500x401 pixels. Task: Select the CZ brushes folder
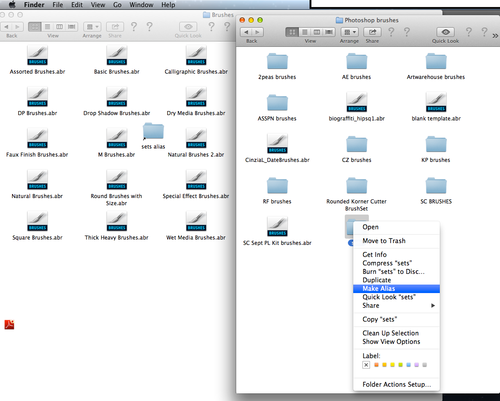[x=357, y=144]
